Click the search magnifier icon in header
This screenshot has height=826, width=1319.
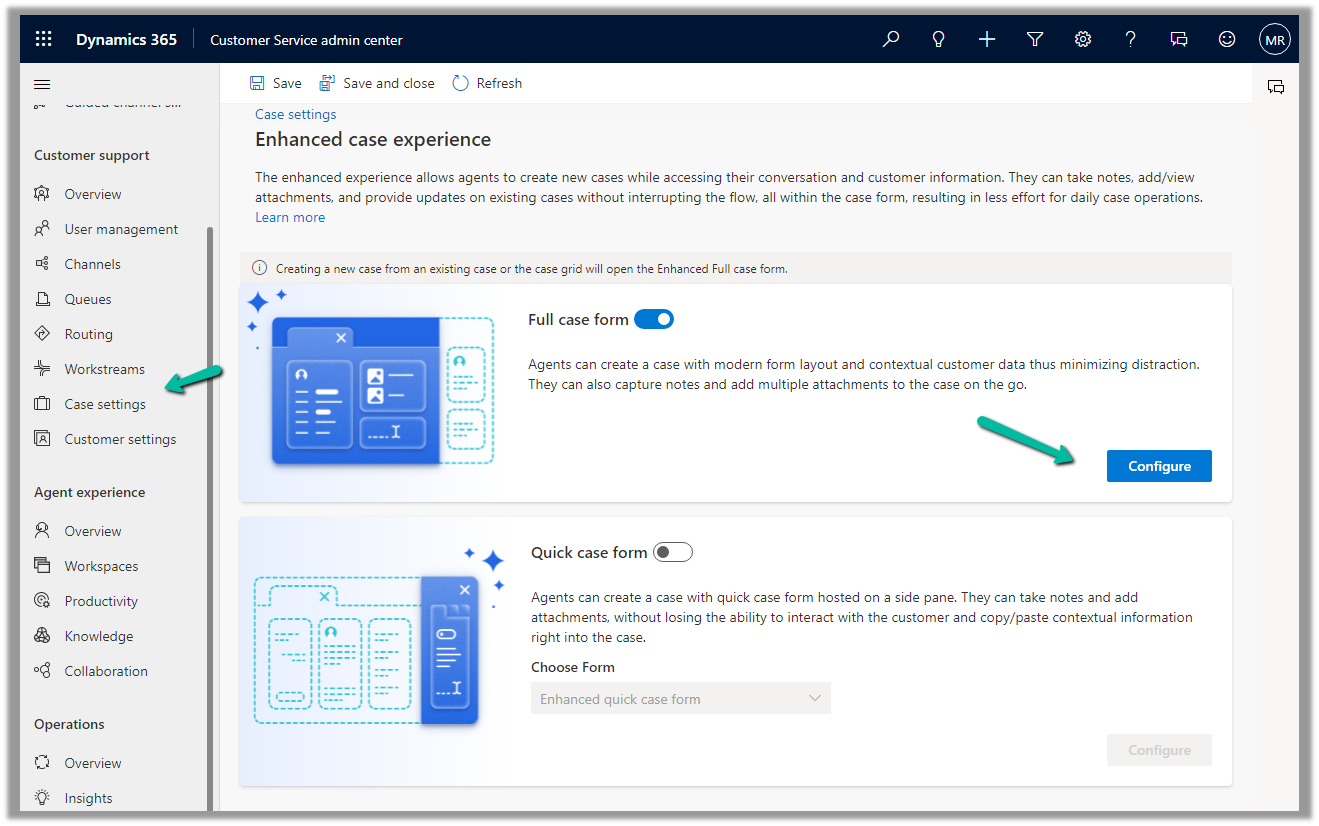pos(890,39)
